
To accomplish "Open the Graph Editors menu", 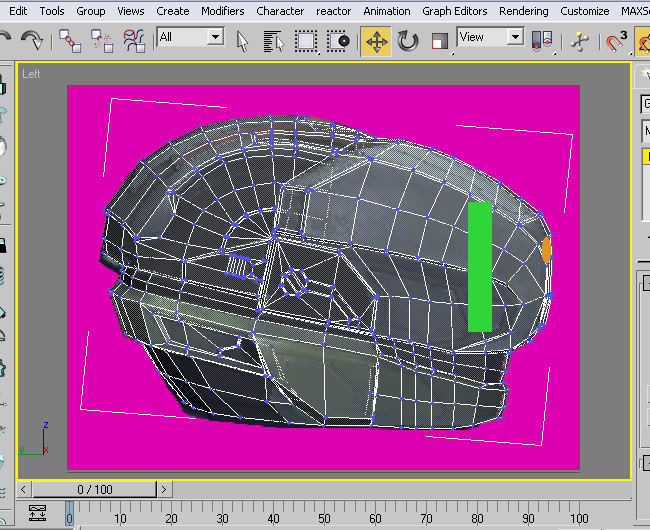I will pos(454,11).
